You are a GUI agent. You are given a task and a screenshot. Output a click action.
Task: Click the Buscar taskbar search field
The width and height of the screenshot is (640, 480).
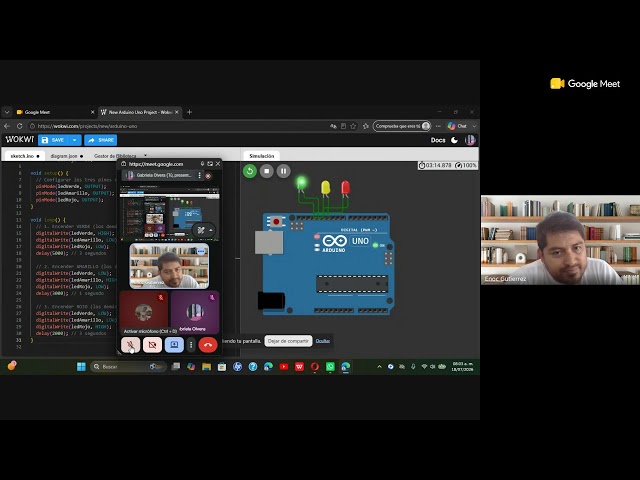(128, 367)
